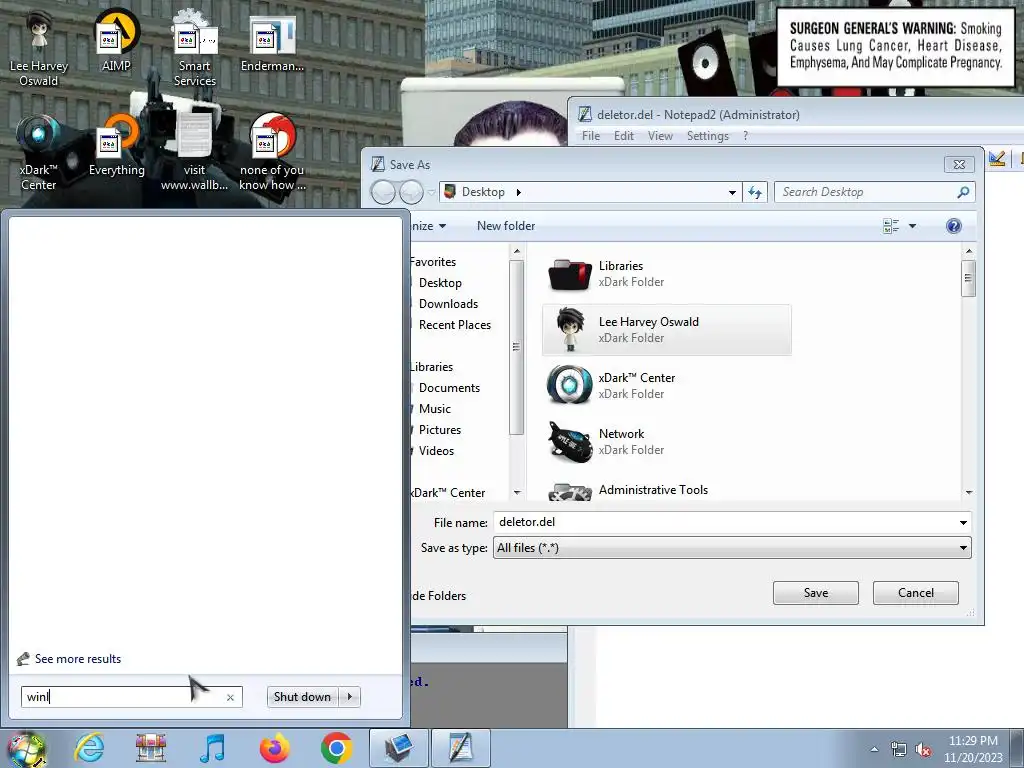The height and width of the screenshot is (768, 1024).
Task: Click the Save button
Action: coord(816,593)
